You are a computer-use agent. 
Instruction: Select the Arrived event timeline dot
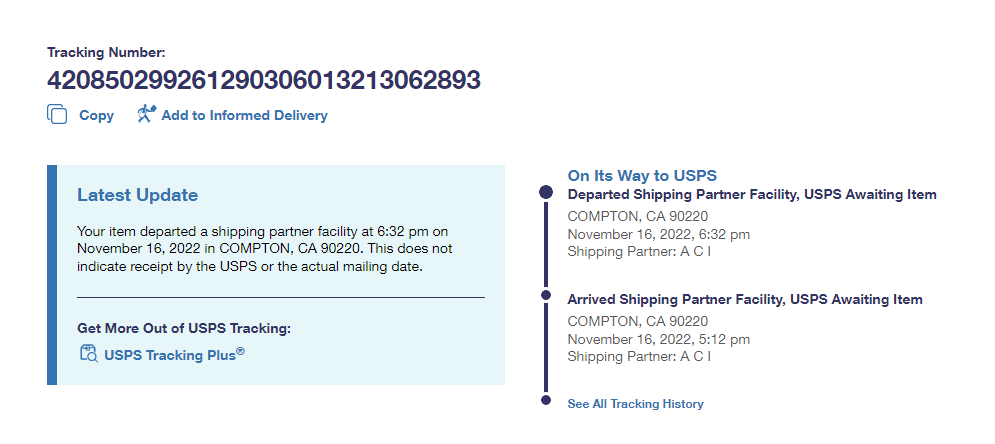tap(545, 296)
